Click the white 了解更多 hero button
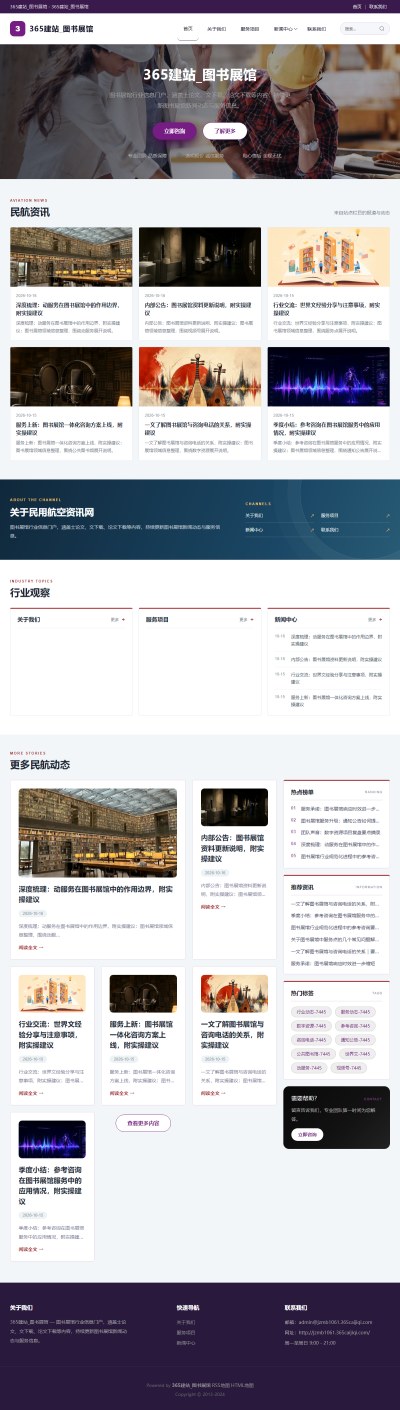The image size is (400, 1410). point(225,131)
